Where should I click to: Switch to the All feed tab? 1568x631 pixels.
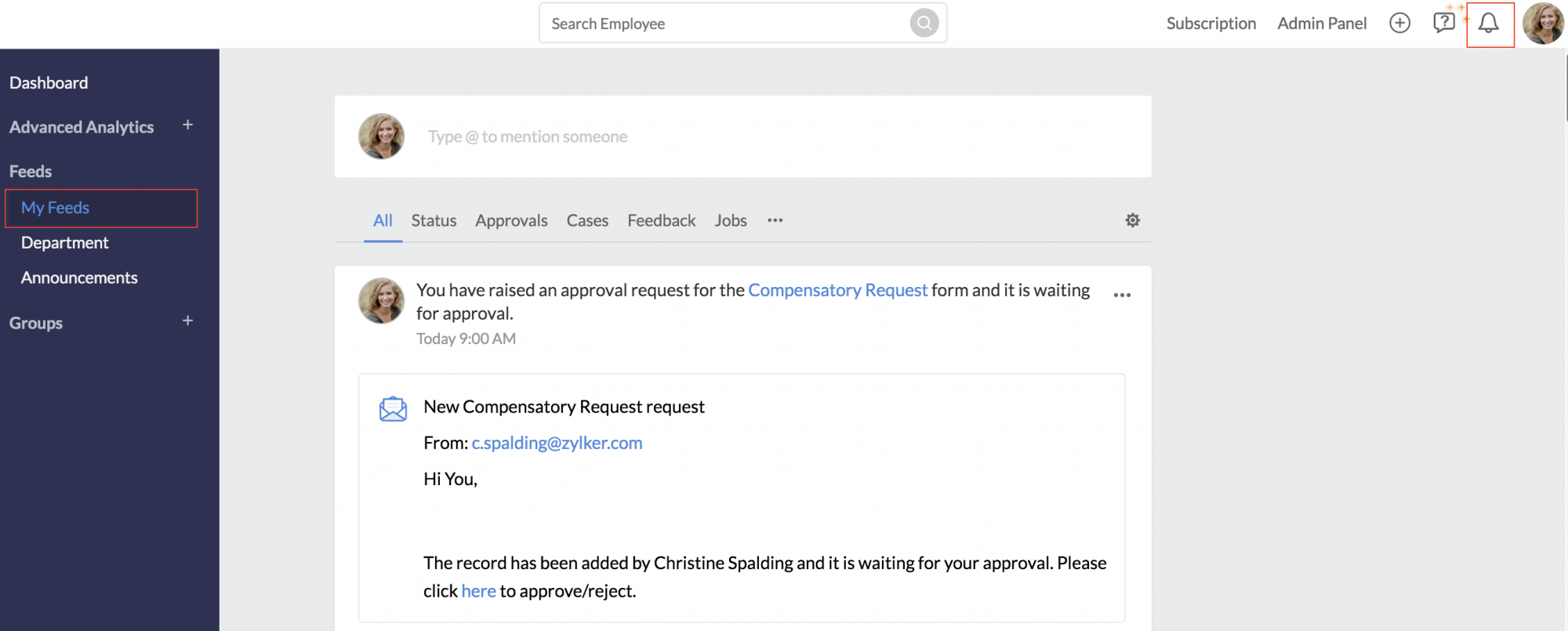(383, 221)
